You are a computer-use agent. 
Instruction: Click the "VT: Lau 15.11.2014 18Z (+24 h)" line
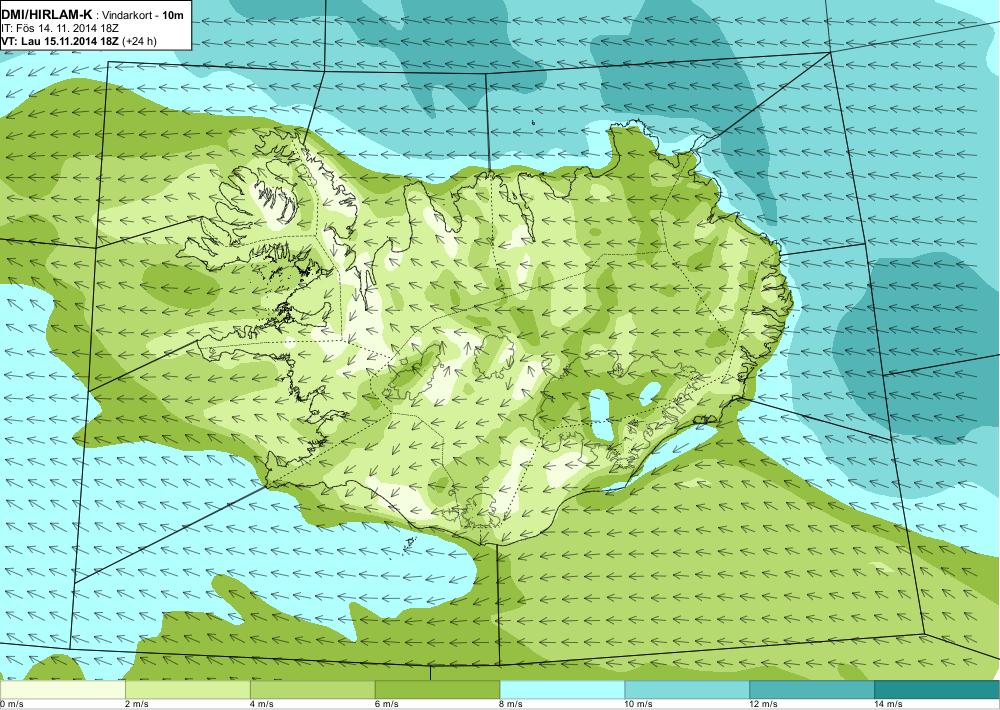tap(78, 41)
